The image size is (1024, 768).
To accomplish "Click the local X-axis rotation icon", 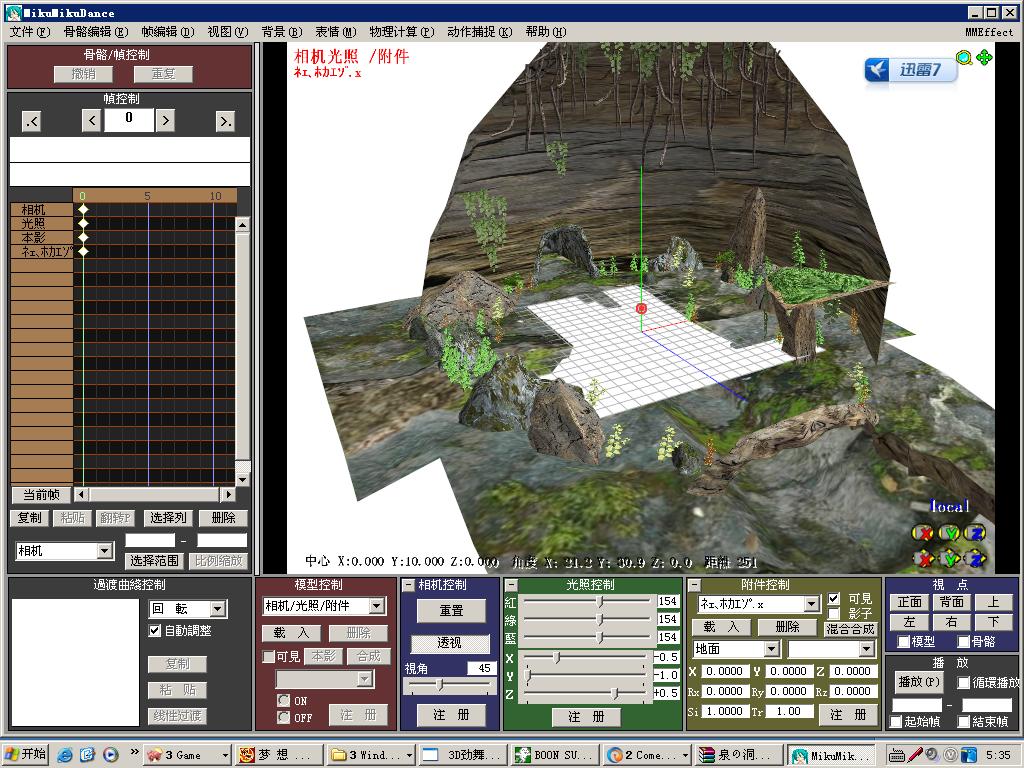I will click(x=923, y=533).
